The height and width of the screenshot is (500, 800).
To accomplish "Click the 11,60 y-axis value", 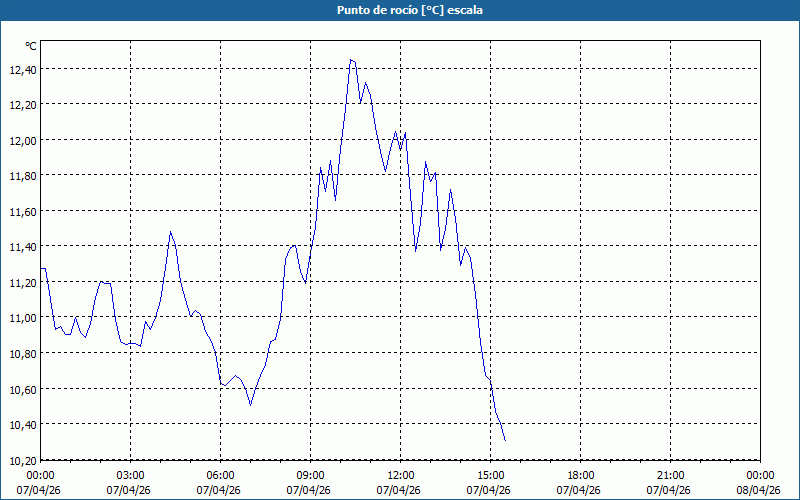I will [x=23, y=212].
